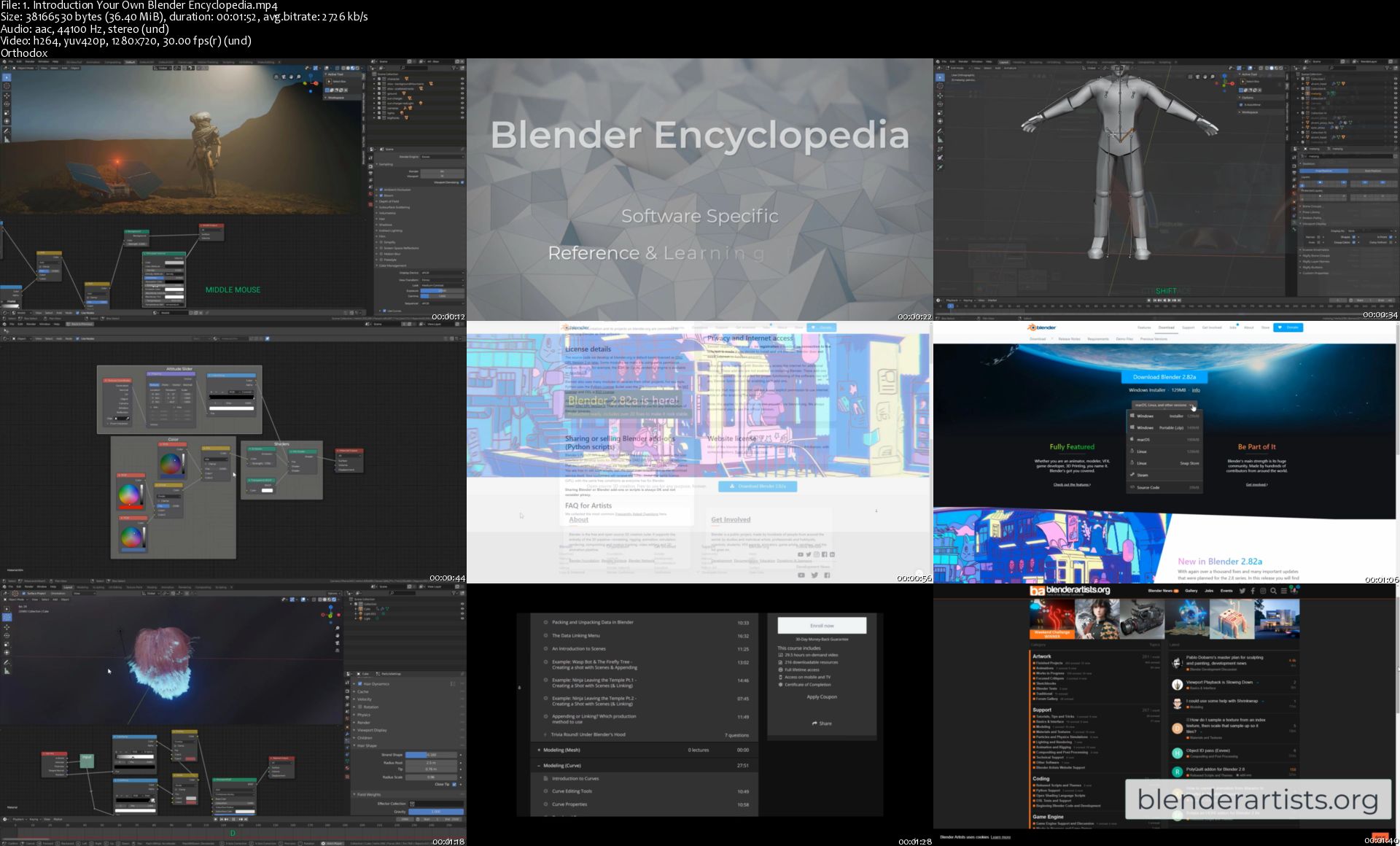Viewport: 1400px width, 846px height.
Task: Expand the Field Weights panel
Action: coord(368,794)
